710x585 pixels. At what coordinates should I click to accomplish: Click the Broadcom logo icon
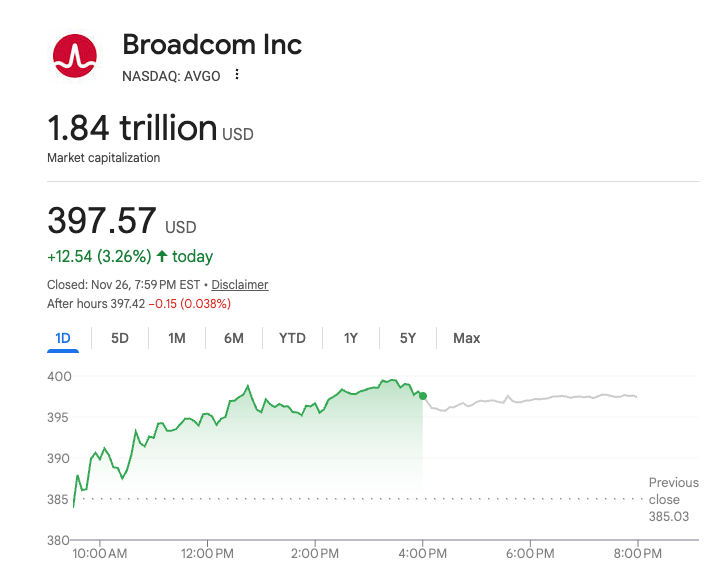point(74,56)
